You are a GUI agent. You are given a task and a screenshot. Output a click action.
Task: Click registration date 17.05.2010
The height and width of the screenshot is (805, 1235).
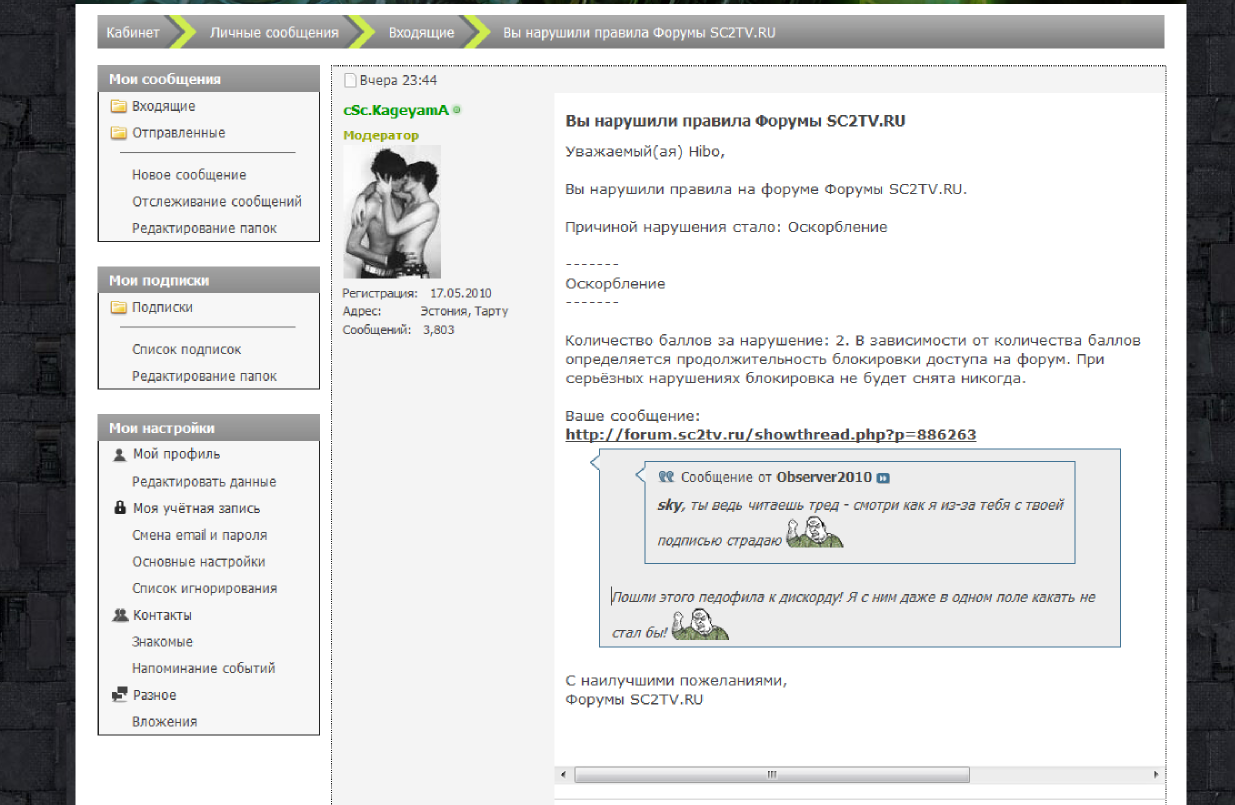(x=461, y=294)
